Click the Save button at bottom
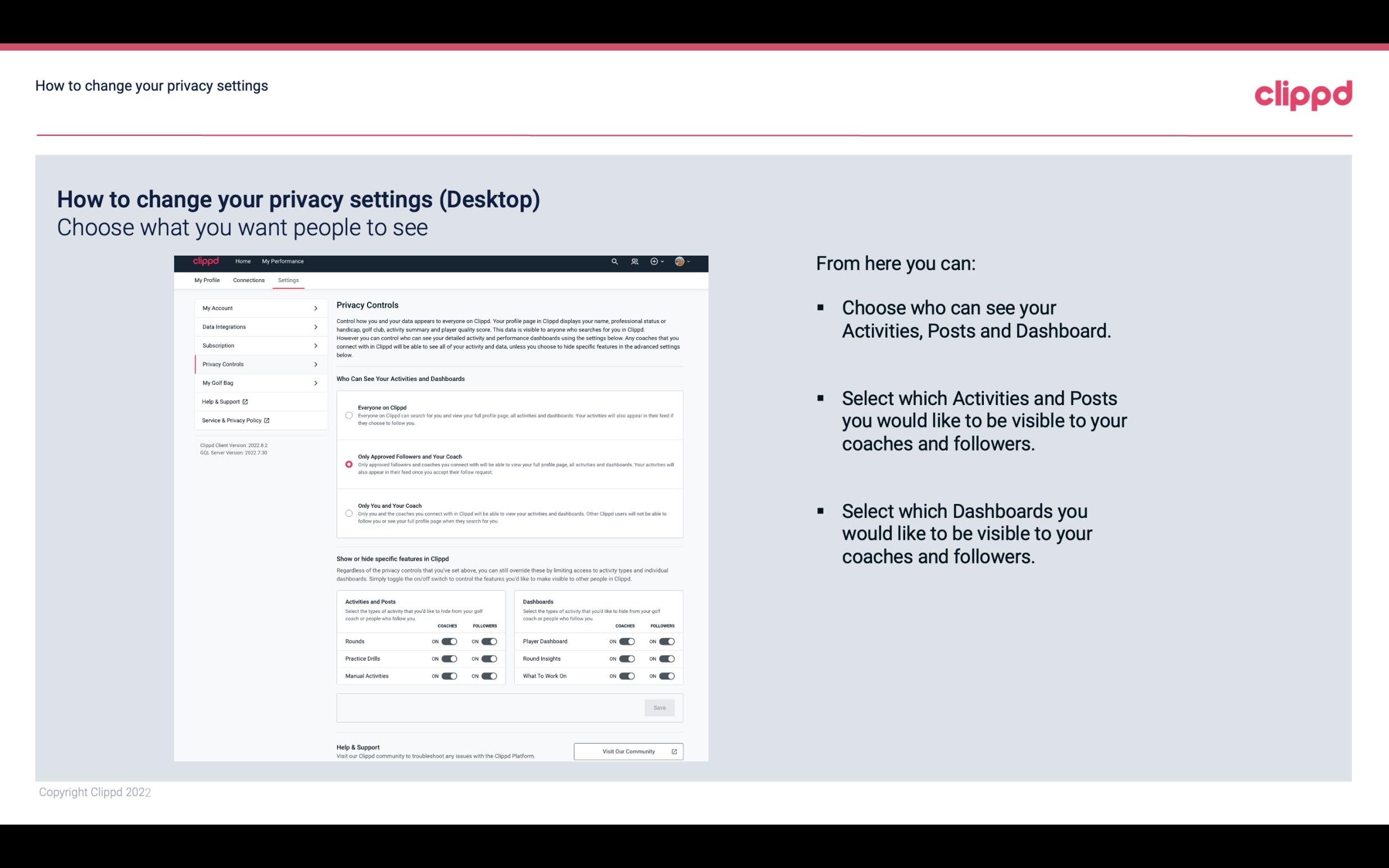This screenshot has height=868, width=1389. (660, 707)
